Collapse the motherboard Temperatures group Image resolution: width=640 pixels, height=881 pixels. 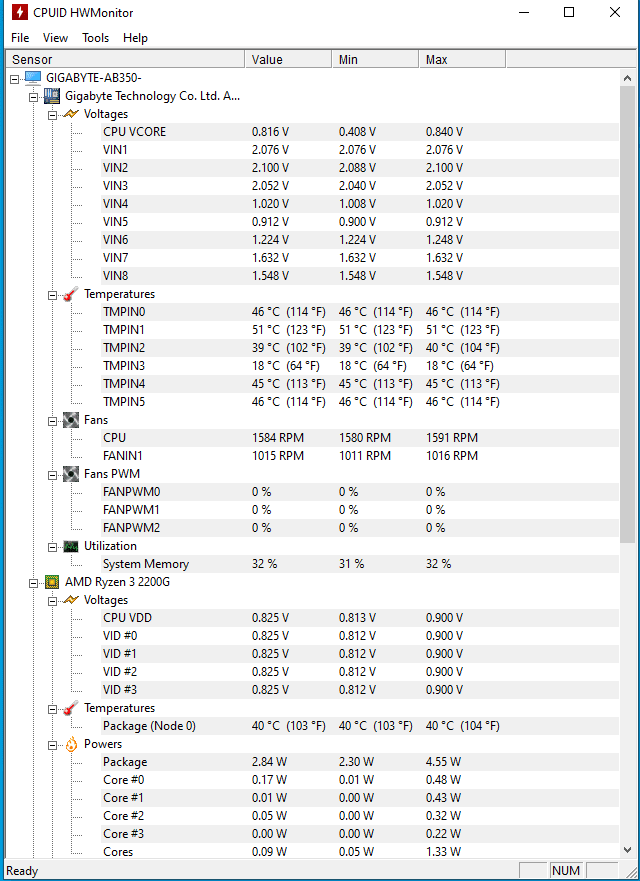click(53, 295)
